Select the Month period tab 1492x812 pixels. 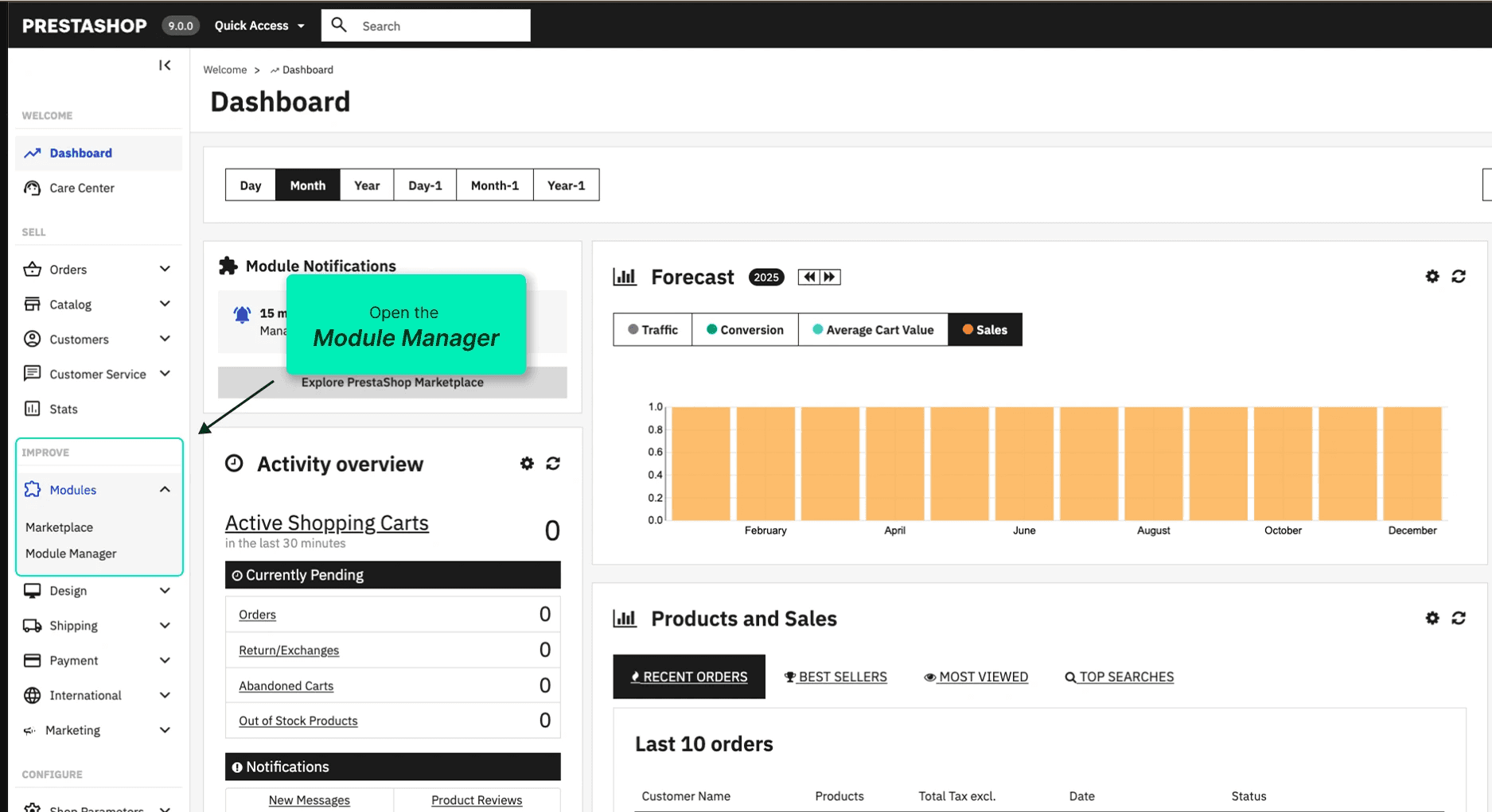click(308, 185)
